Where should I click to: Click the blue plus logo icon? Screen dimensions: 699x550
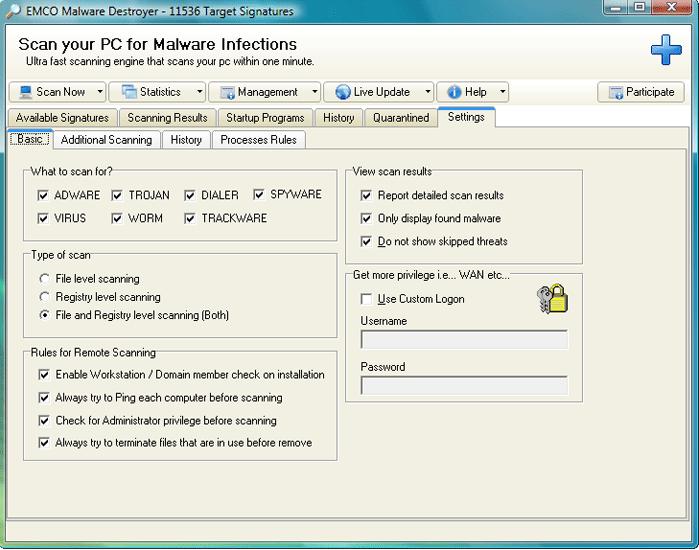pos(666,50)
